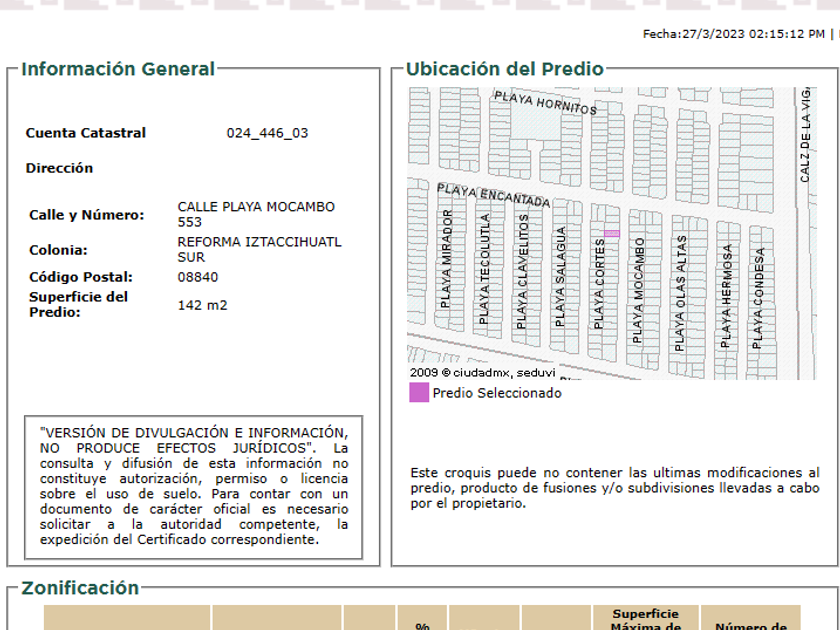Click PLAYA HERMOSA street label on map
Screen dimensions: 840x630
pos(726,296)
